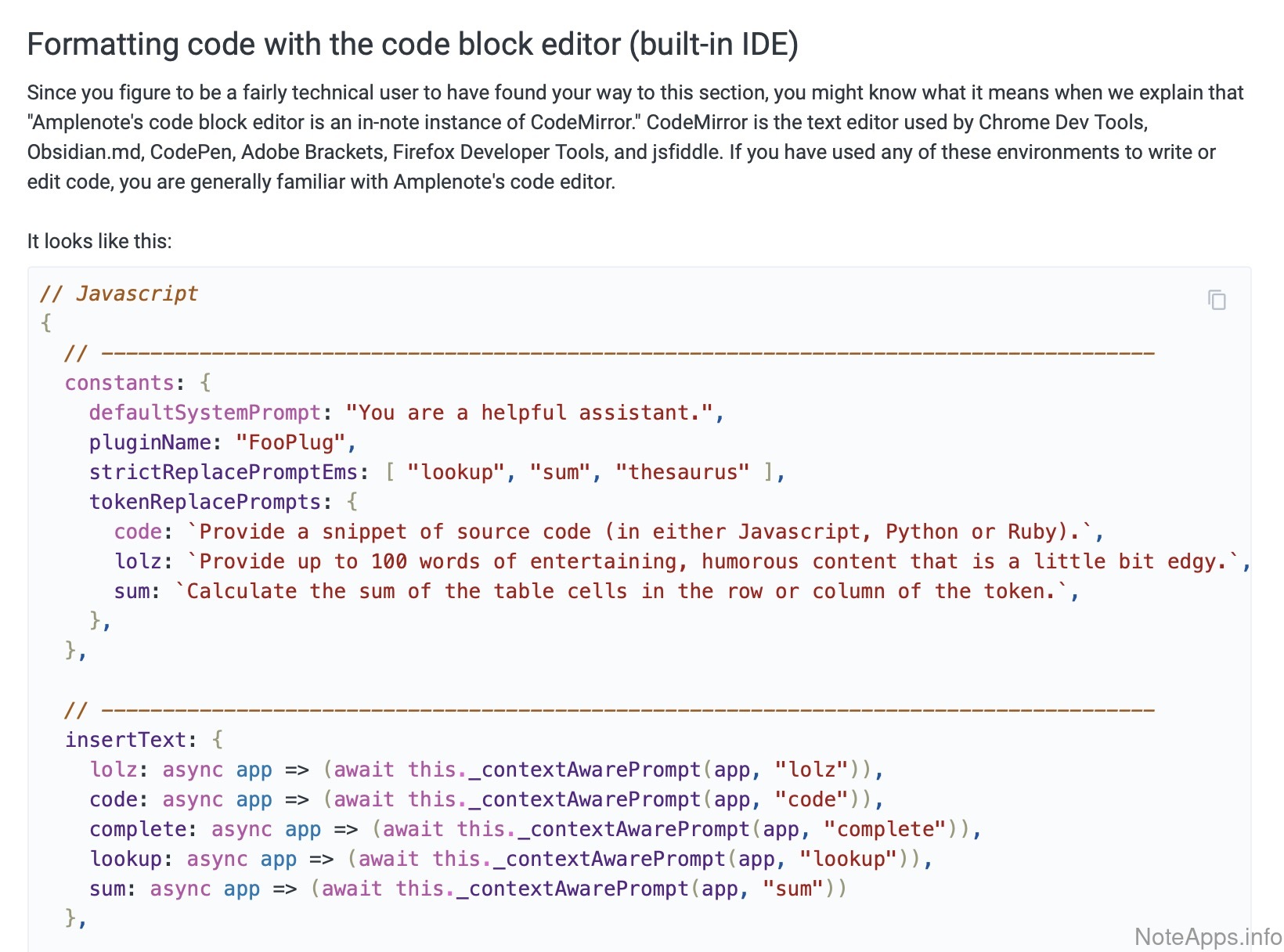Click the "thesaurus" string in the array
Viewport: 1284px width, 952px height.
coord(682,472)
